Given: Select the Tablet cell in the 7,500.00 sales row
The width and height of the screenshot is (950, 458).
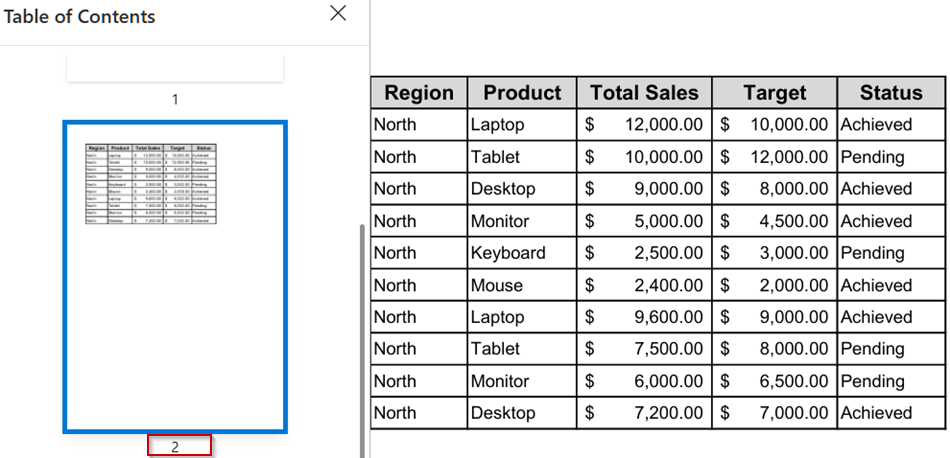Looking at the screenshot, I should pyautogui.click(x=522, y=349).
